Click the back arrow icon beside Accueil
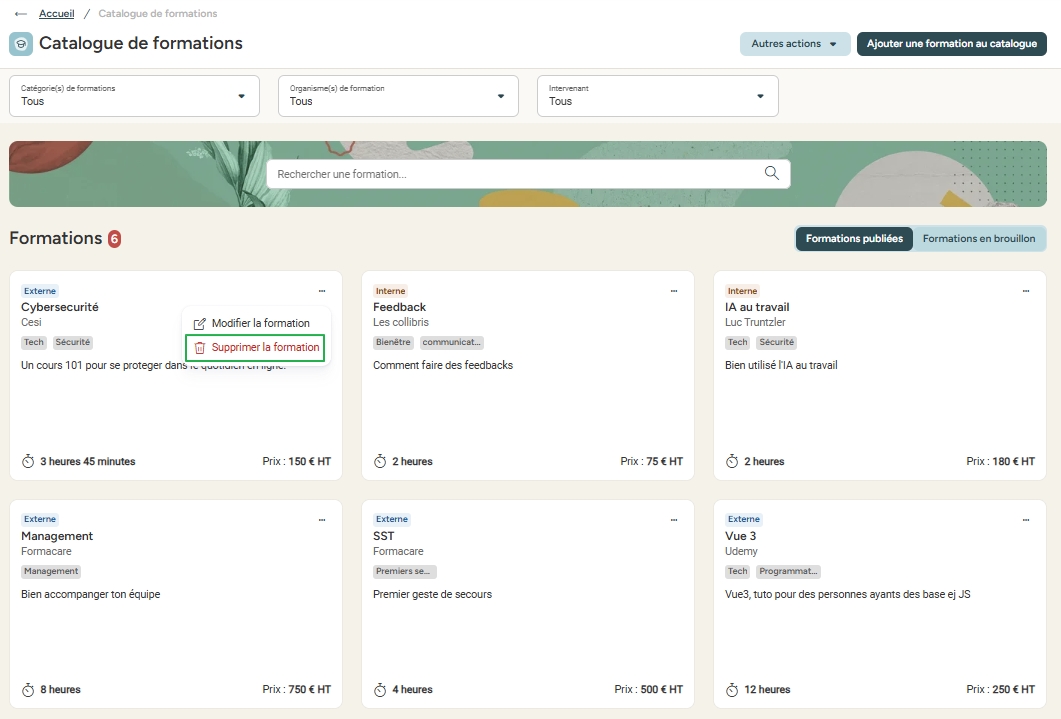Image resolution: width=1061 pixels, height=719 pixels. coord(21,14)
